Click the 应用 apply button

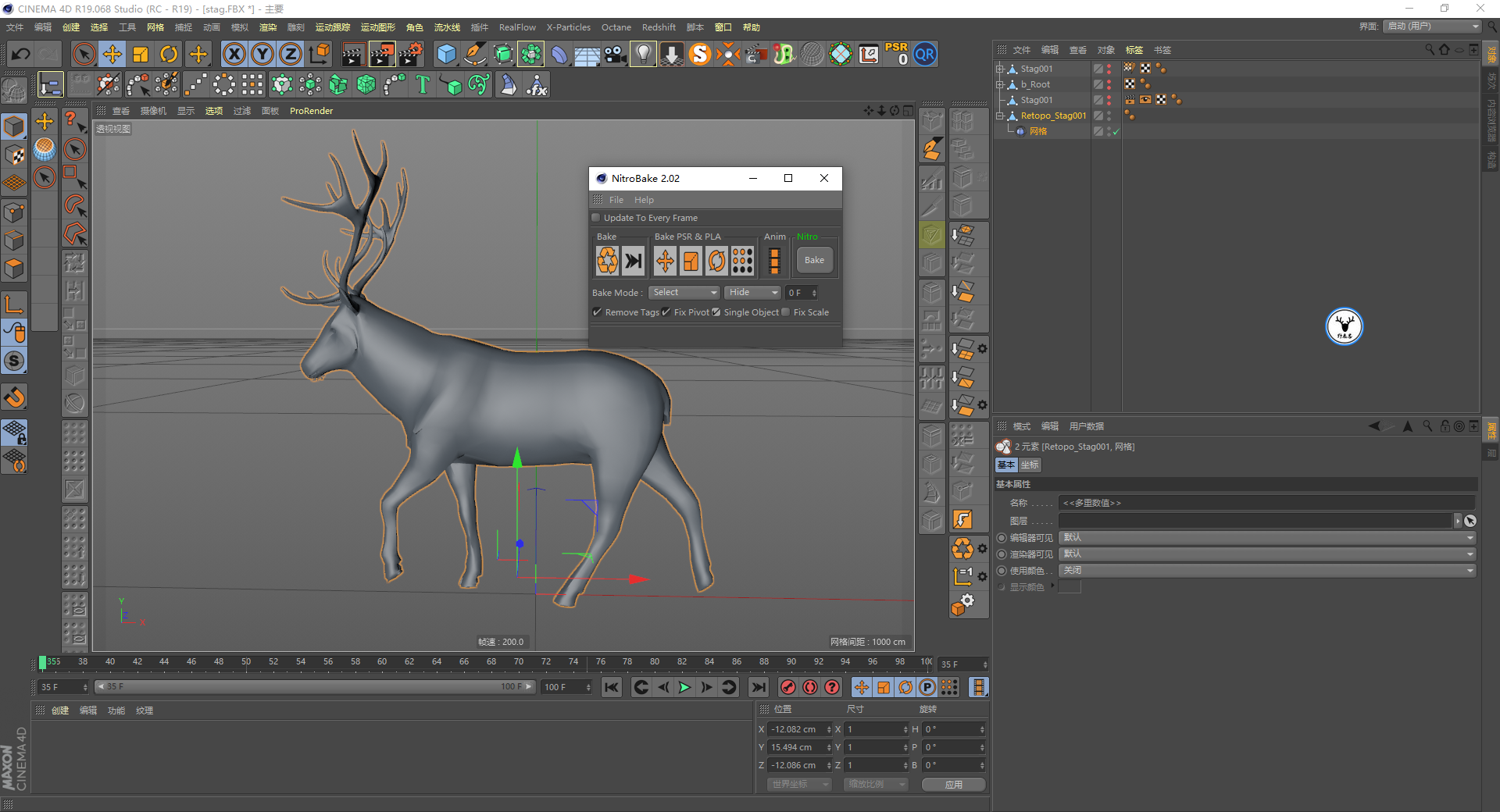click(x=953, y=785)
